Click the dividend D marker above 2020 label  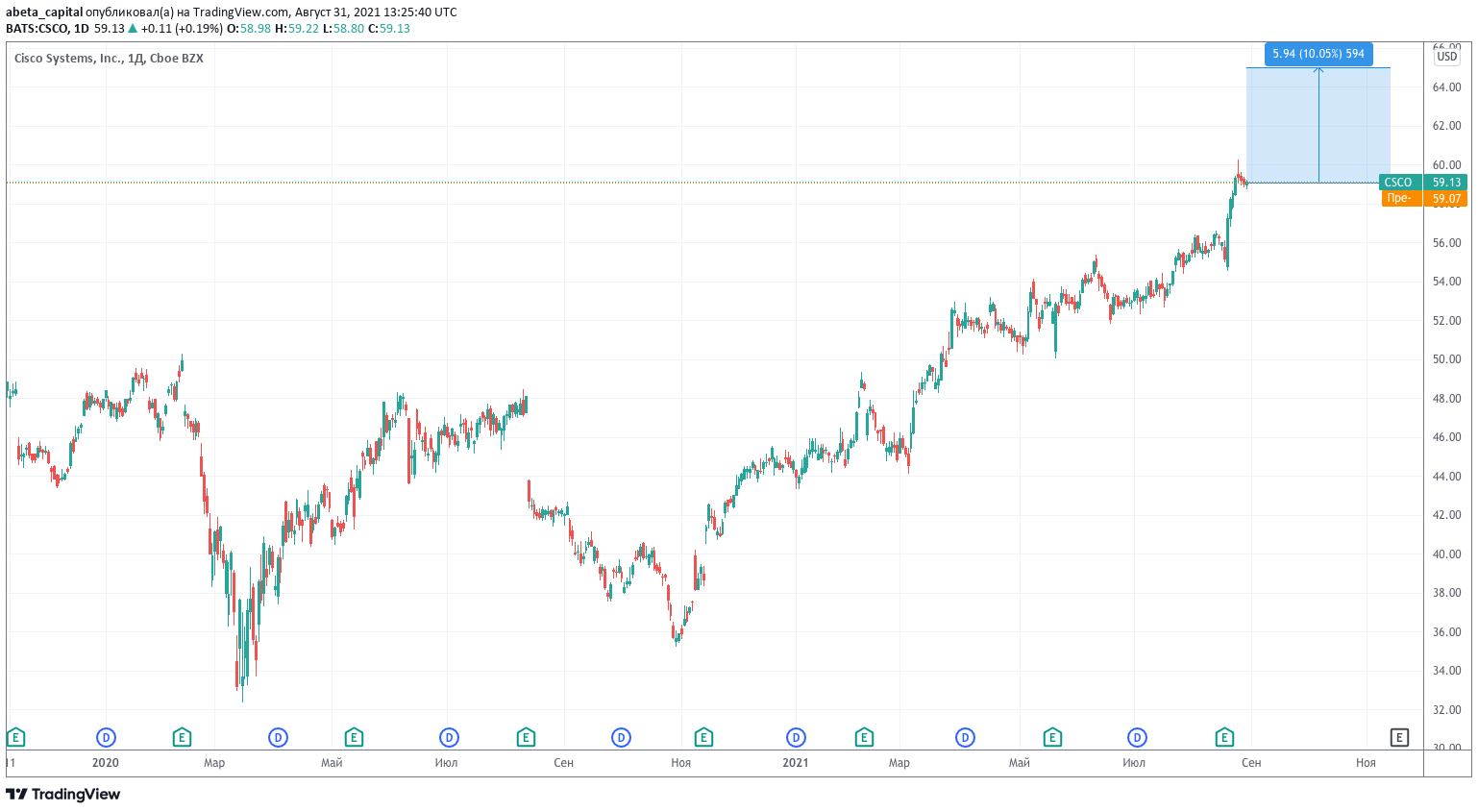(106, 737)
